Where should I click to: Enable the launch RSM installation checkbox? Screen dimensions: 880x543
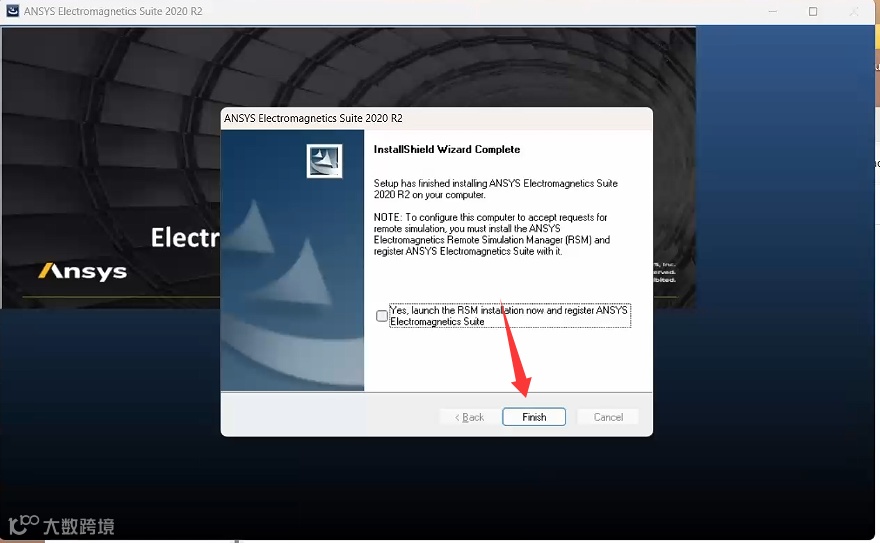click(x=382, y=316)
